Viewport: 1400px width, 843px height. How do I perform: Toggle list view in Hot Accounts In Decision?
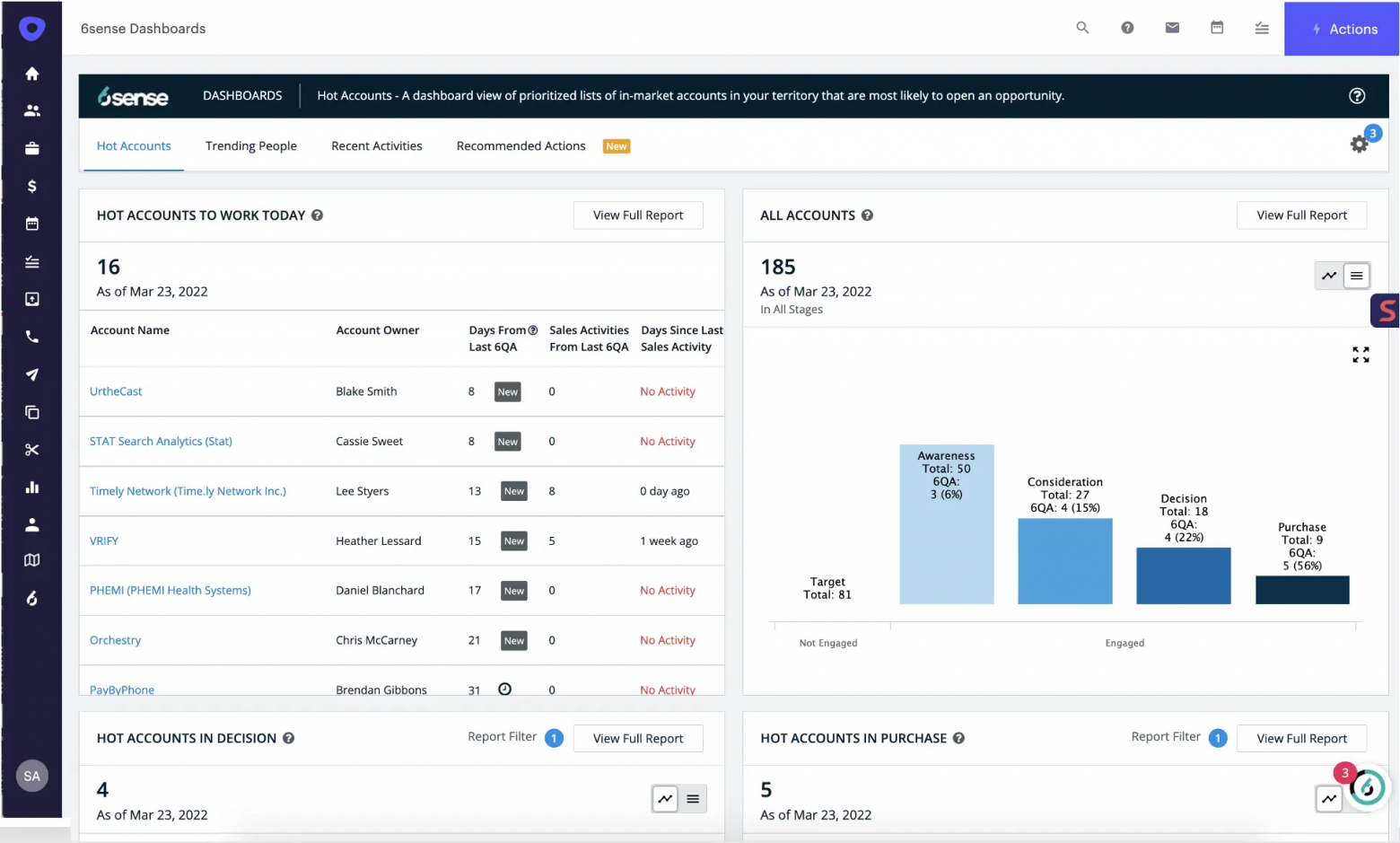point(693,798)
